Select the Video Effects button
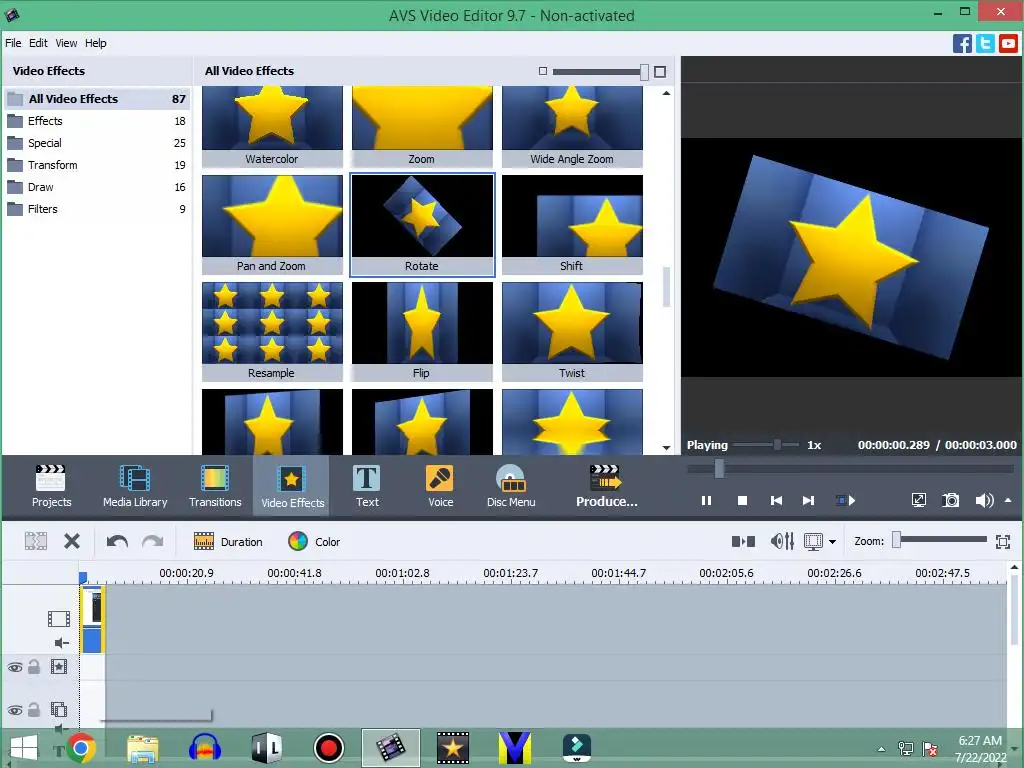This screenshot has height=768, width=1024. [x=292, y=486]
